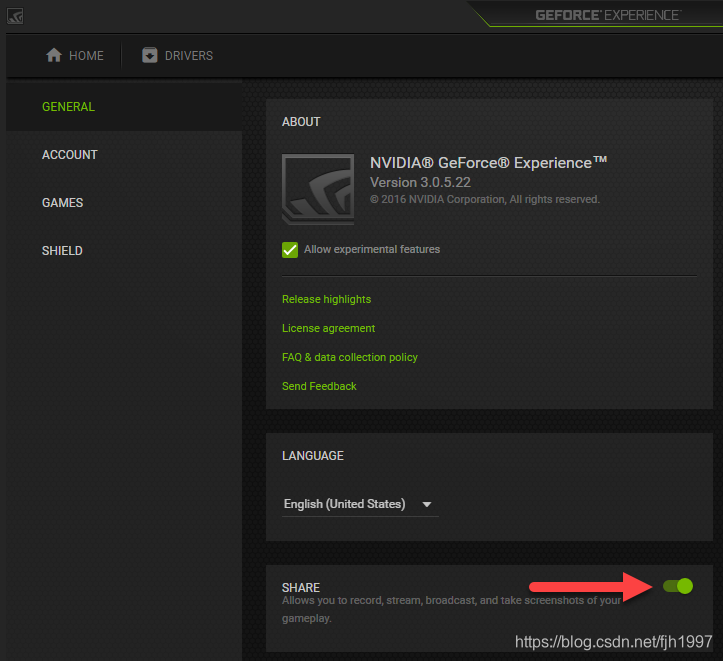Open the License agreement link

(x=328, y=328)
